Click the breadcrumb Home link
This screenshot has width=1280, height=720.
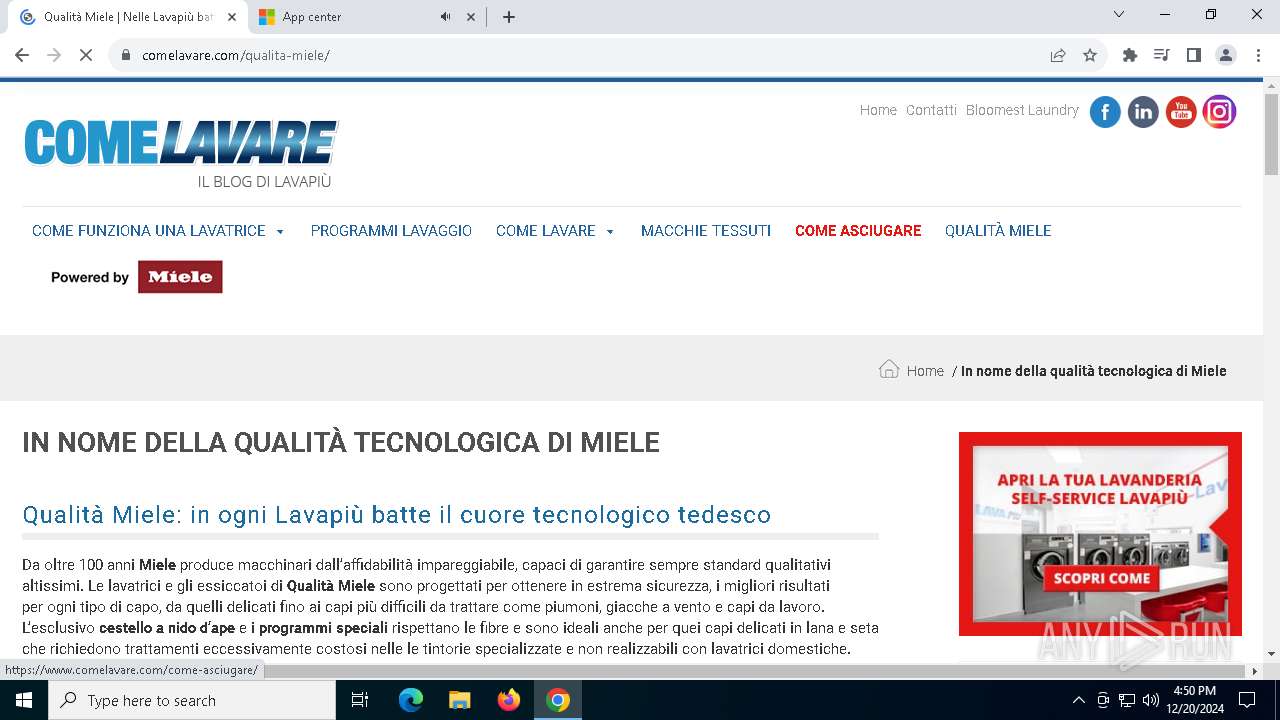click(x=925, y=371)
